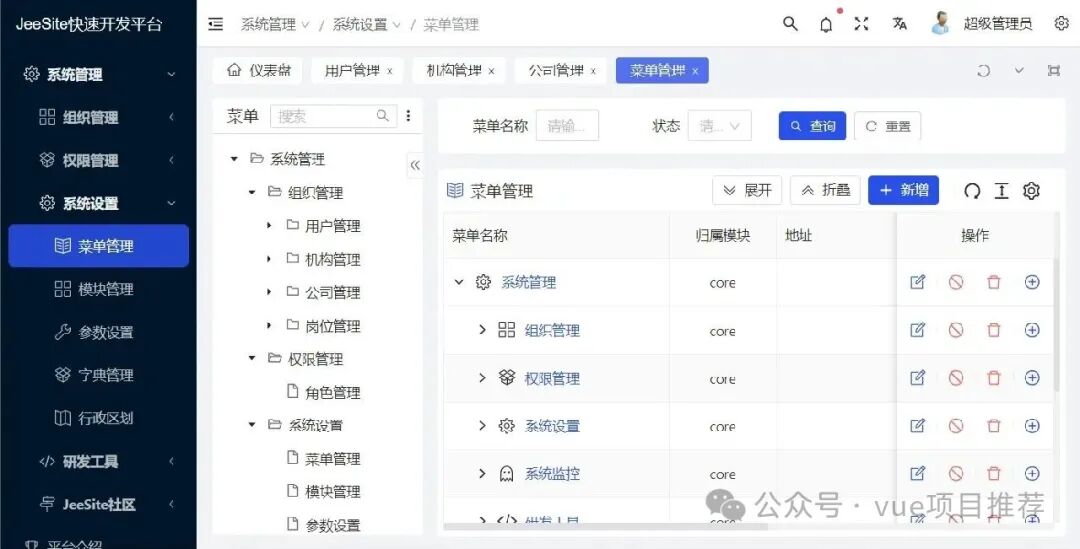The height and width of the screenshot is (549, 1080).
Task: Focus the menu tree 搜索 box
Action: point(333,116)
